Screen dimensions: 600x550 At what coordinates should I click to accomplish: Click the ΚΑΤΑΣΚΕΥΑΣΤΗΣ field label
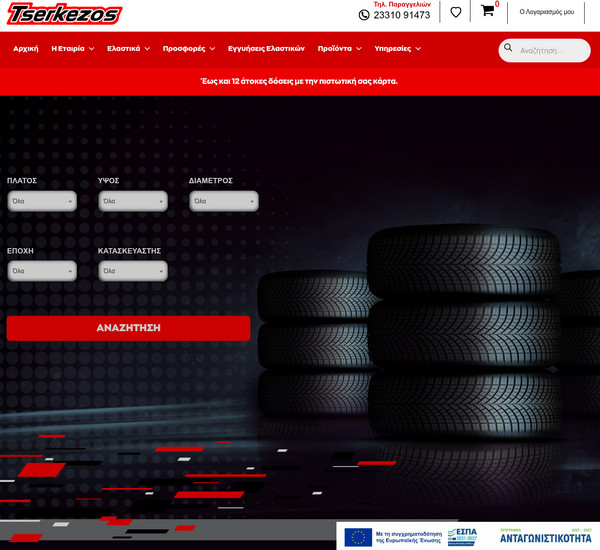pyautogui.click(x=129, y=251)
